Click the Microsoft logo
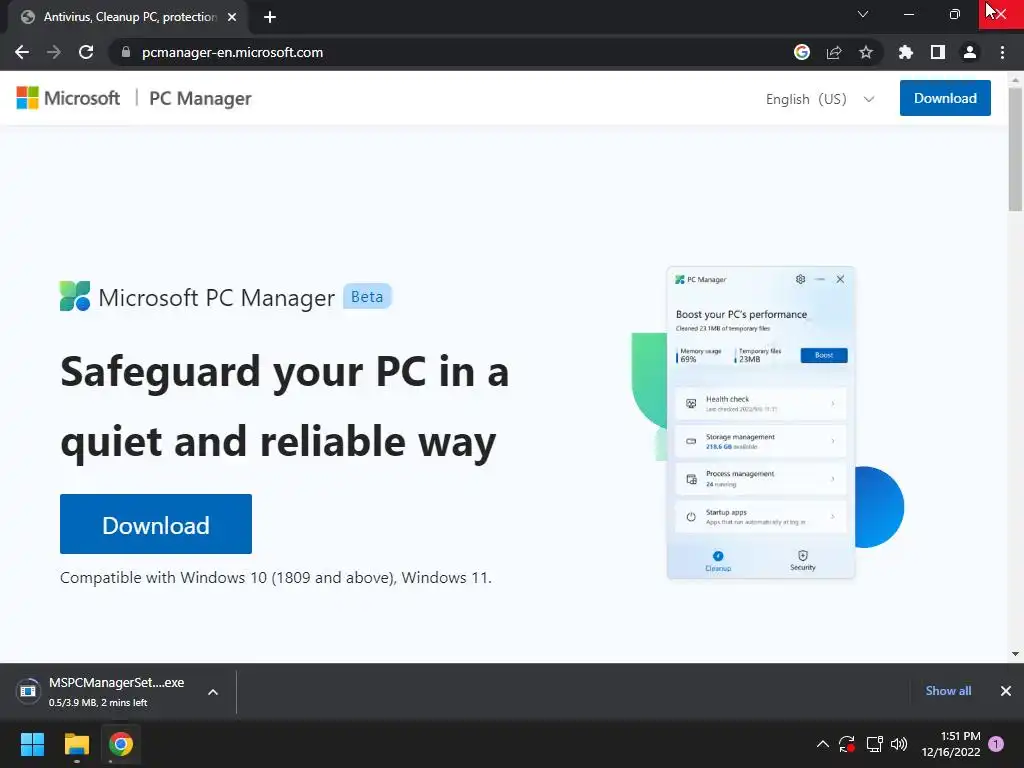 68,98
